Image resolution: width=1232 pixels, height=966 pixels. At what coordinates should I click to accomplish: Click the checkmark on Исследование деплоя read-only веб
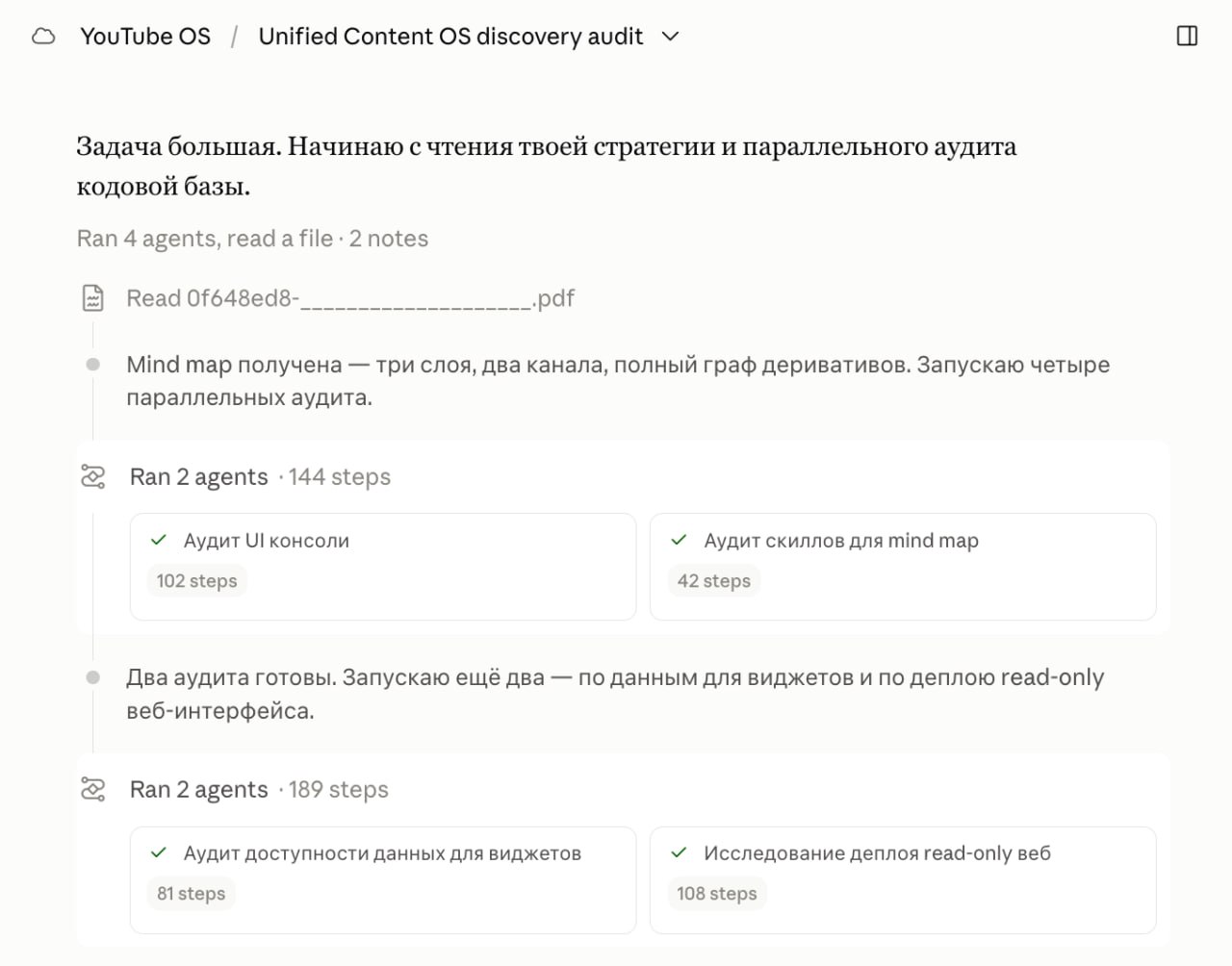(x=679, y=852)
